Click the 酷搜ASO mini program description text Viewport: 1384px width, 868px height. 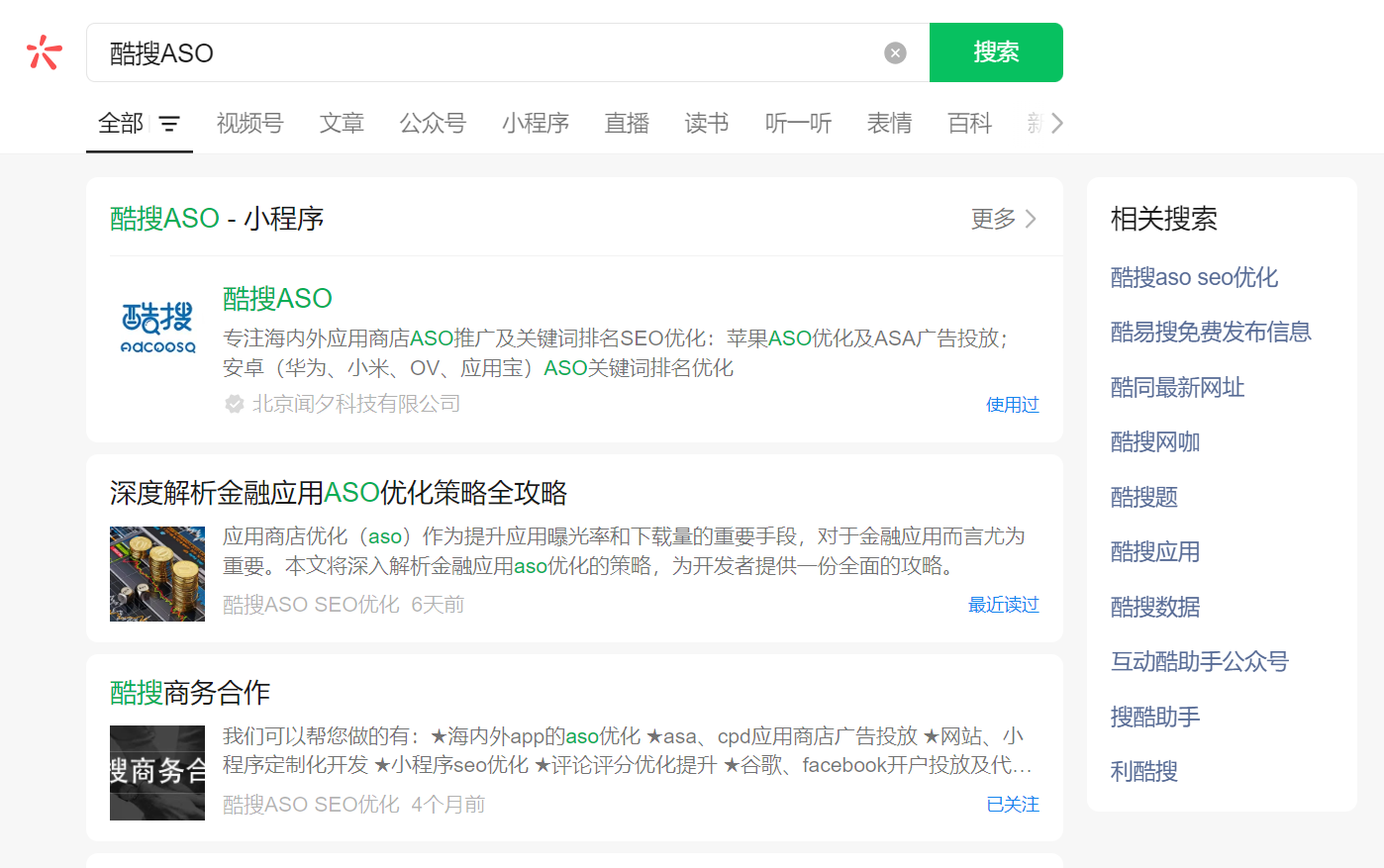(616, 353)
